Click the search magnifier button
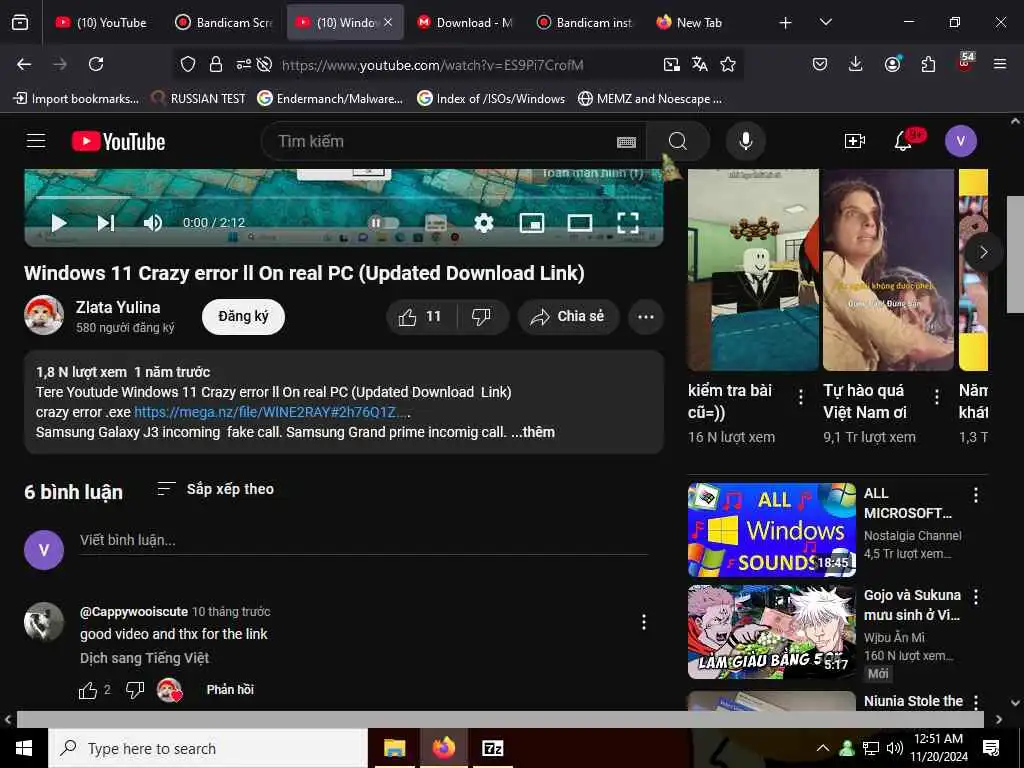Image resolution: width=1024 pixels, height=768 pixels. [x=678, y=141]
